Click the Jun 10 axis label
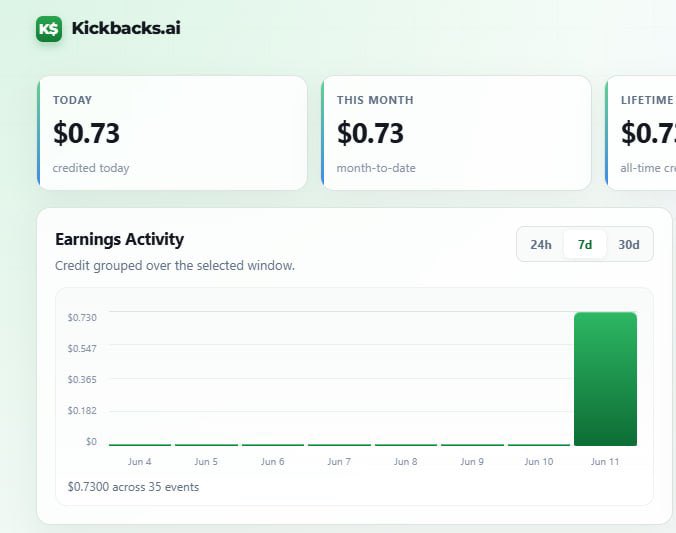676x533 pixels. (538, 461)
